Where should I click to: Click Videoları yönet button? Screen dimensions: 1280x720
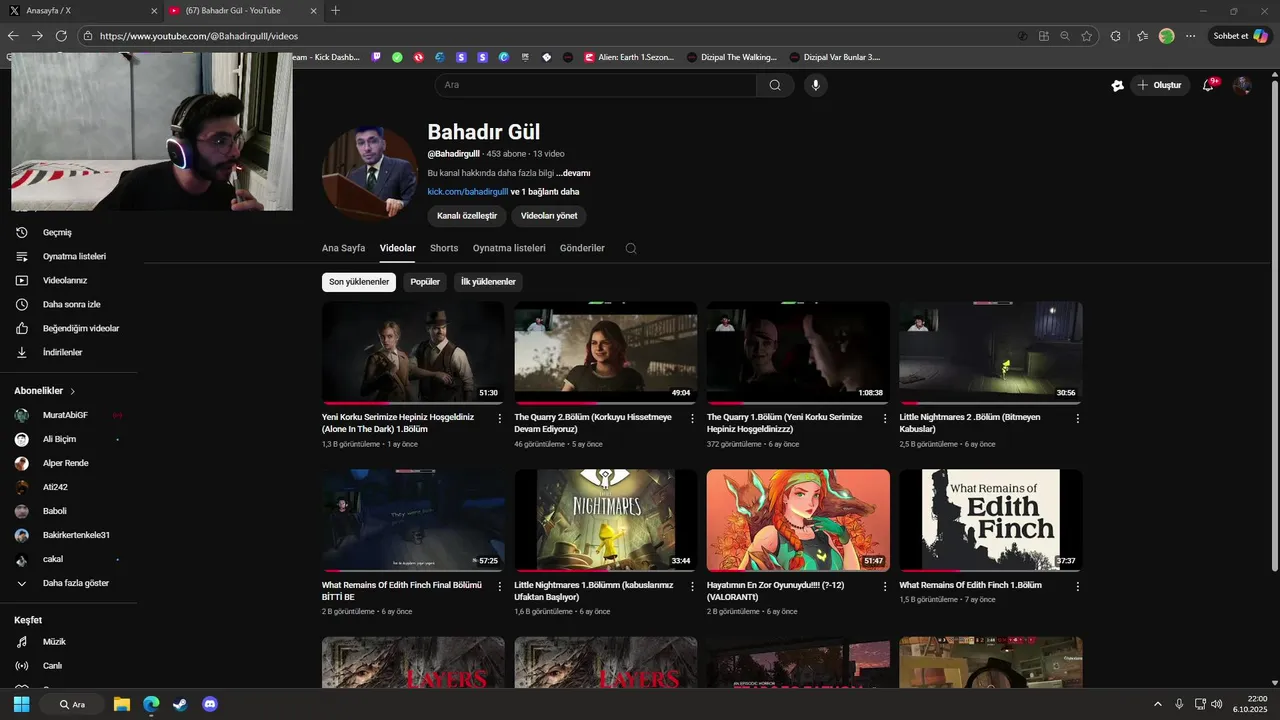pyautogui.click(x=549, y=216)
